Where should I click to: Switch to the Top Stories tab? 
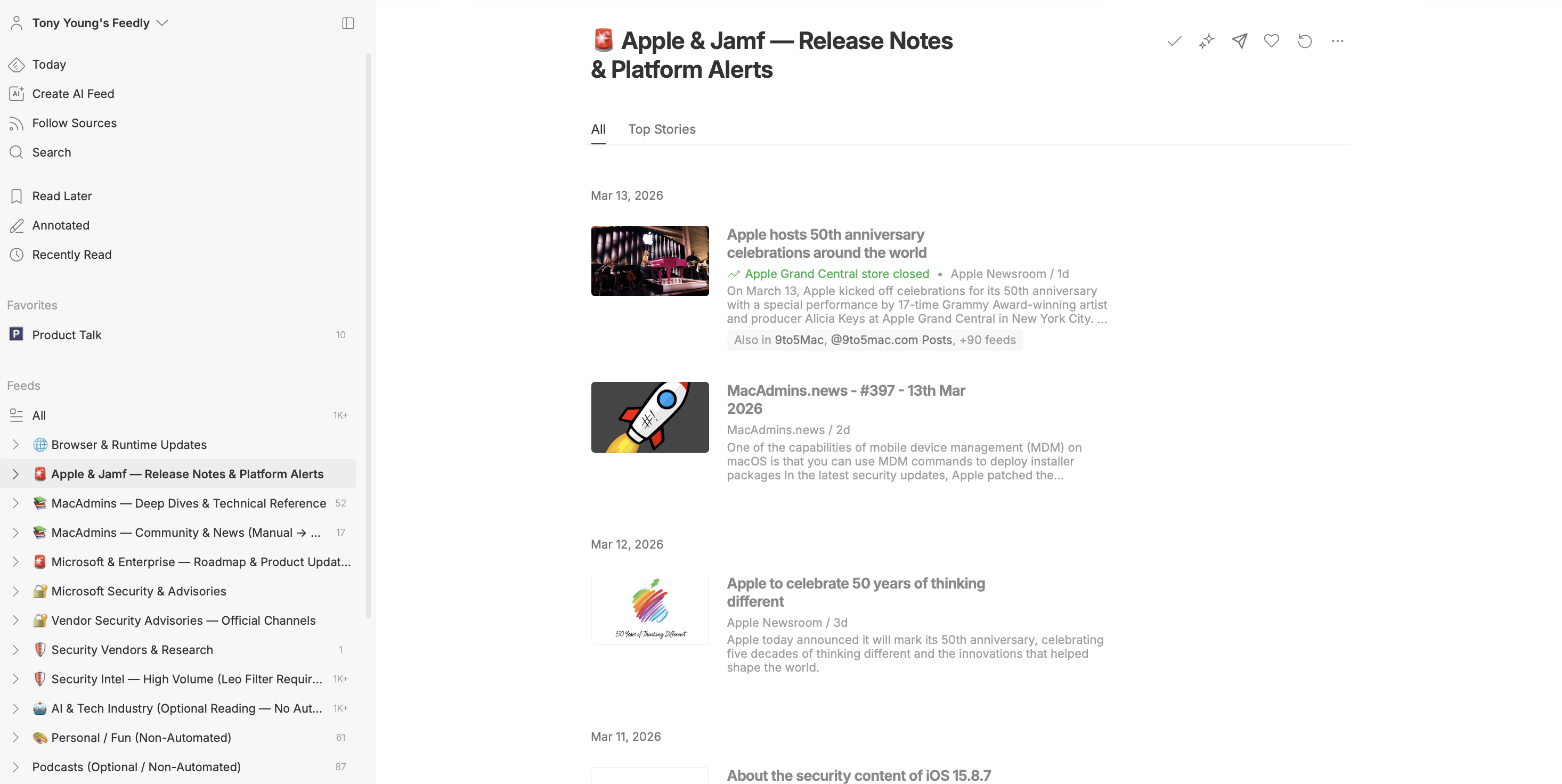[x=662, y=129]
